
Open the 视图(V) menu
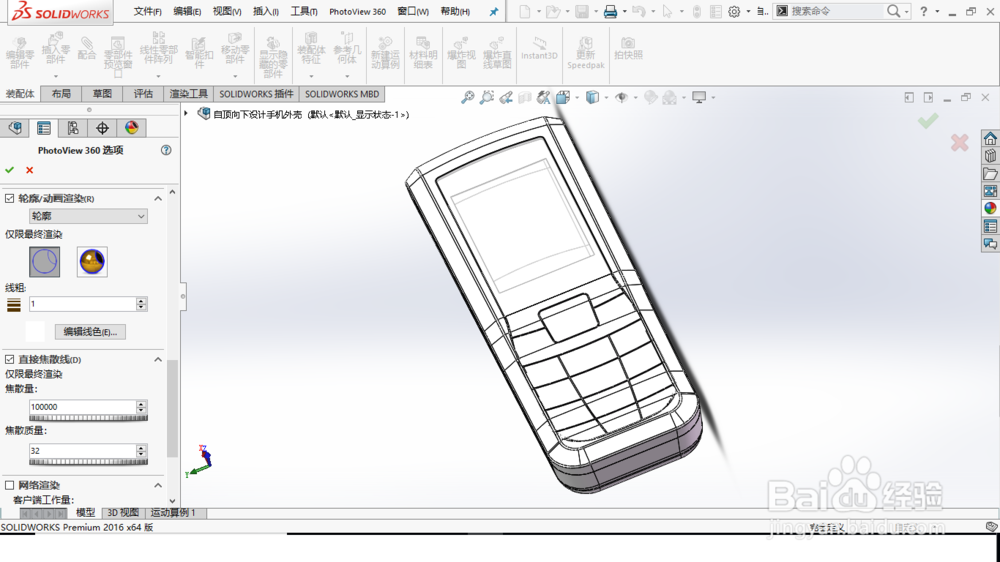(226, 11)
